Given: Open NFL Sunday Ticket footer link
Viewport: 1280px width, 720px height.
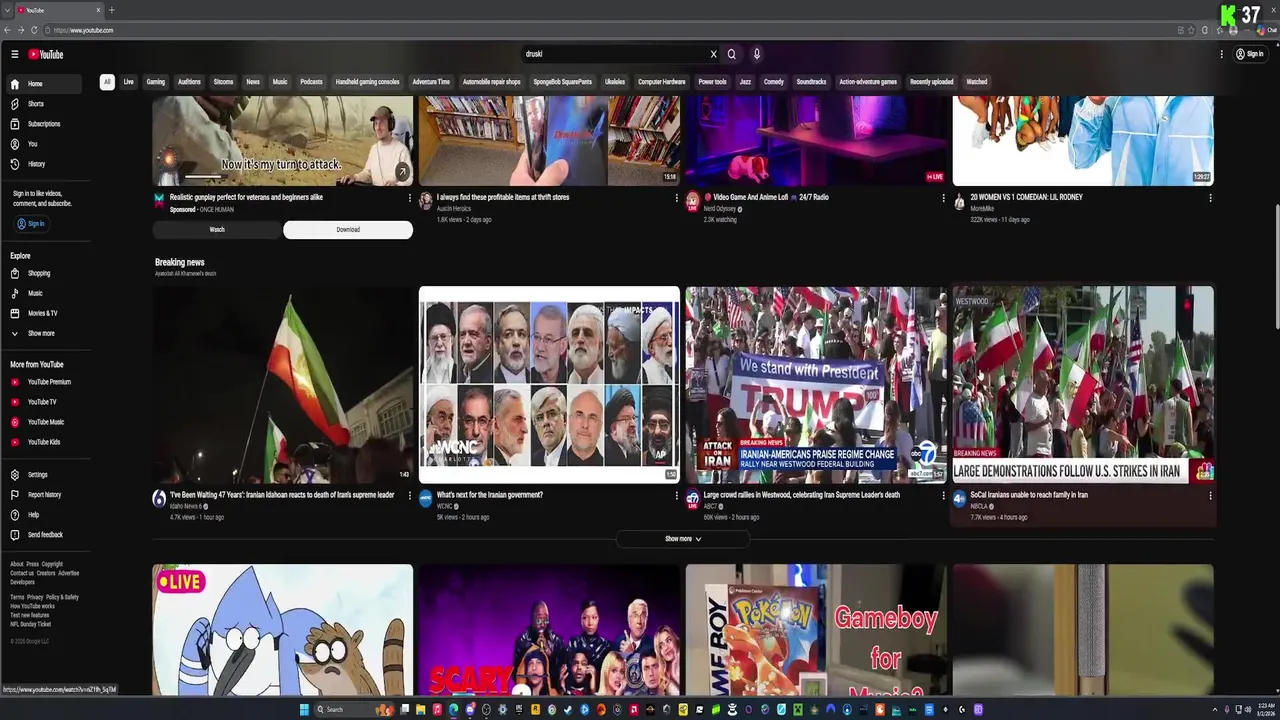Looking at the screenshot, I should pyautogui.click(x=30, y=624).
